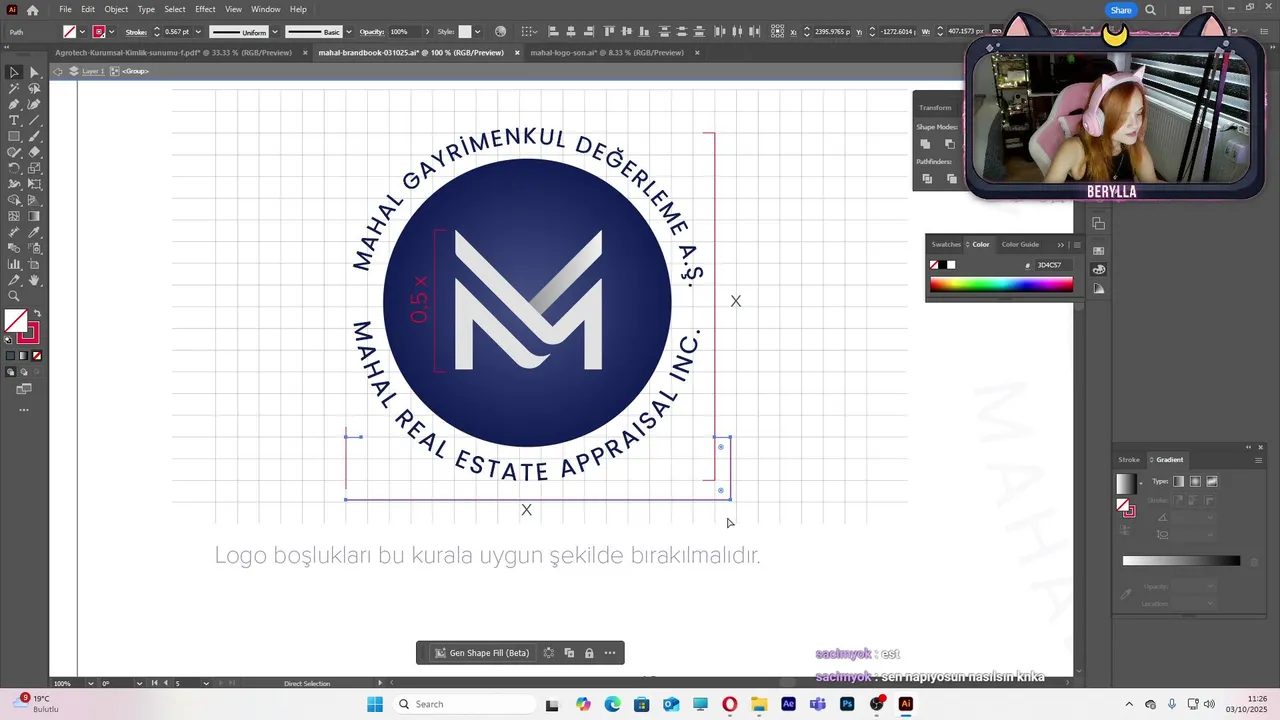Switch to mahal-logo-son.ai document tab

pos(607,53)
